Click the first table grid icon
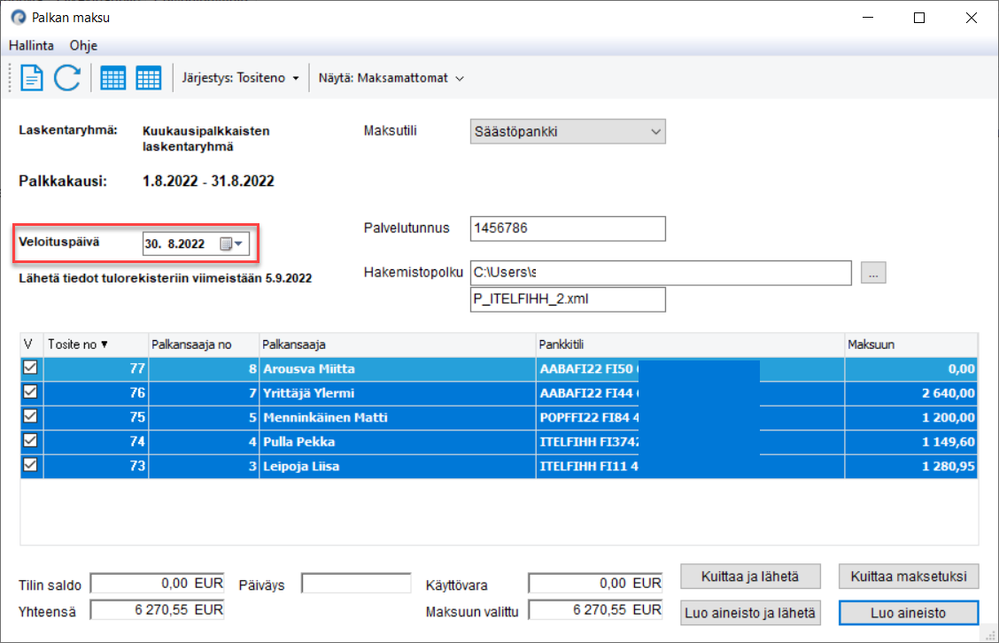This screenshot has width=999, height=643. tap(113, 78)
